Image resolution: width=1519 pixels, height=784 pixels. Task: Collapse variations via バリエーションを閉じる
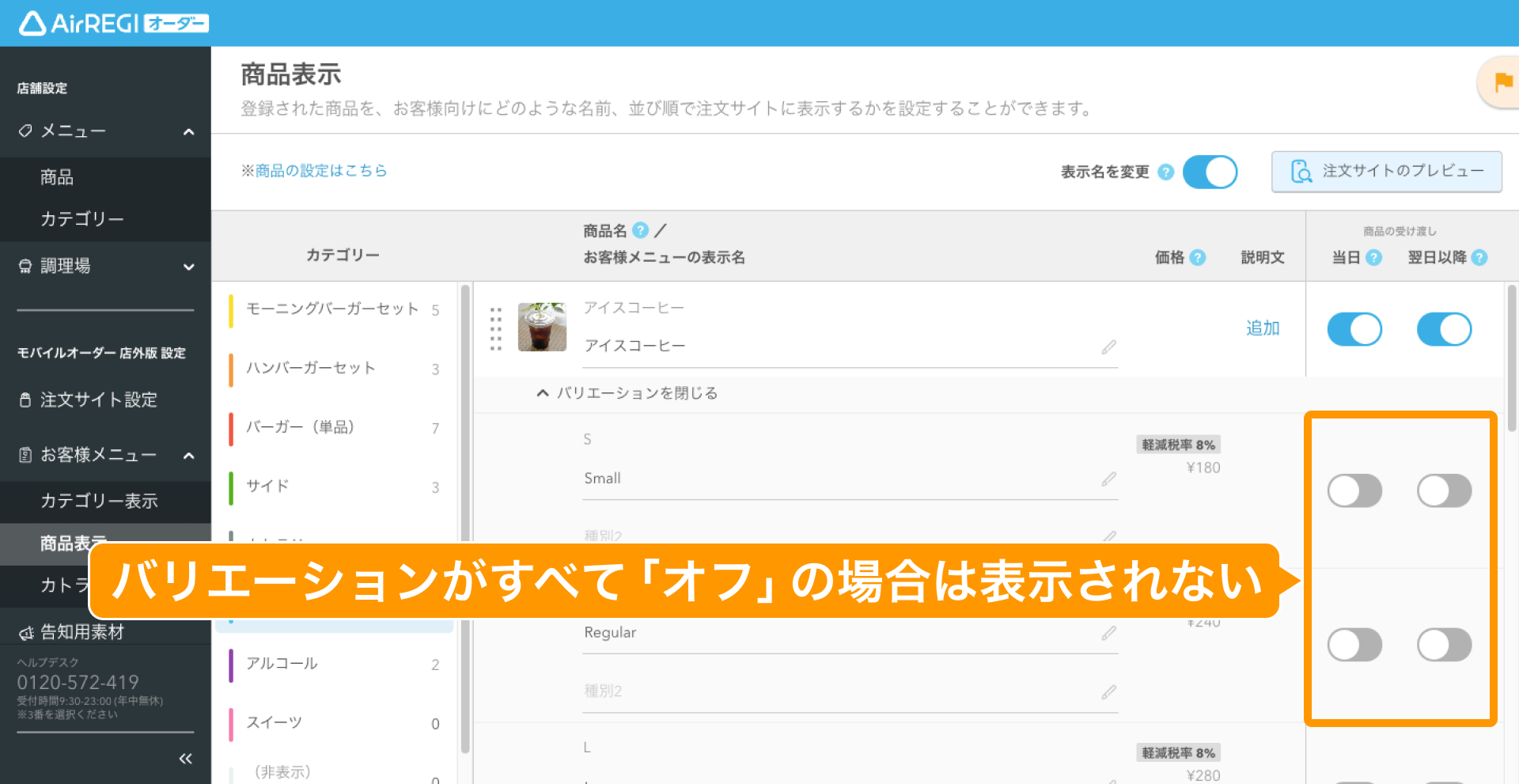(627, 393)
